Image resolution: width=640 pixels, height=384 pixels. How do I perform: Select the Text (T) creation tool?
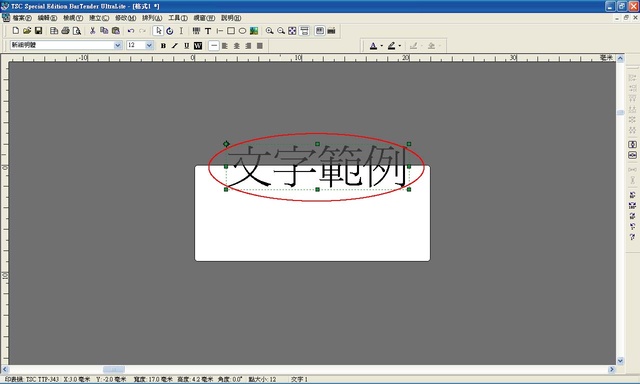pyautogui.click(x=208, y=31)
